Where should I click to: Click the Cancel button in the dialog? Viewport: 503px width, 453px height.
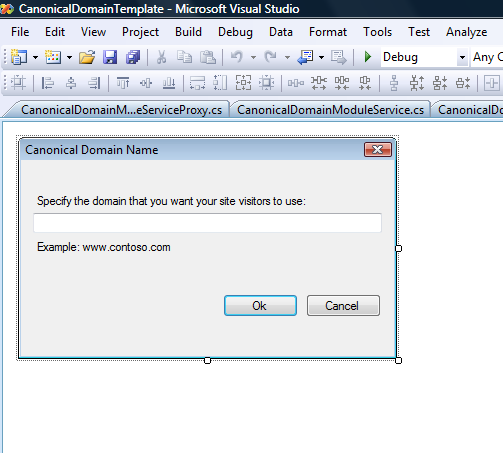[343, 305]
